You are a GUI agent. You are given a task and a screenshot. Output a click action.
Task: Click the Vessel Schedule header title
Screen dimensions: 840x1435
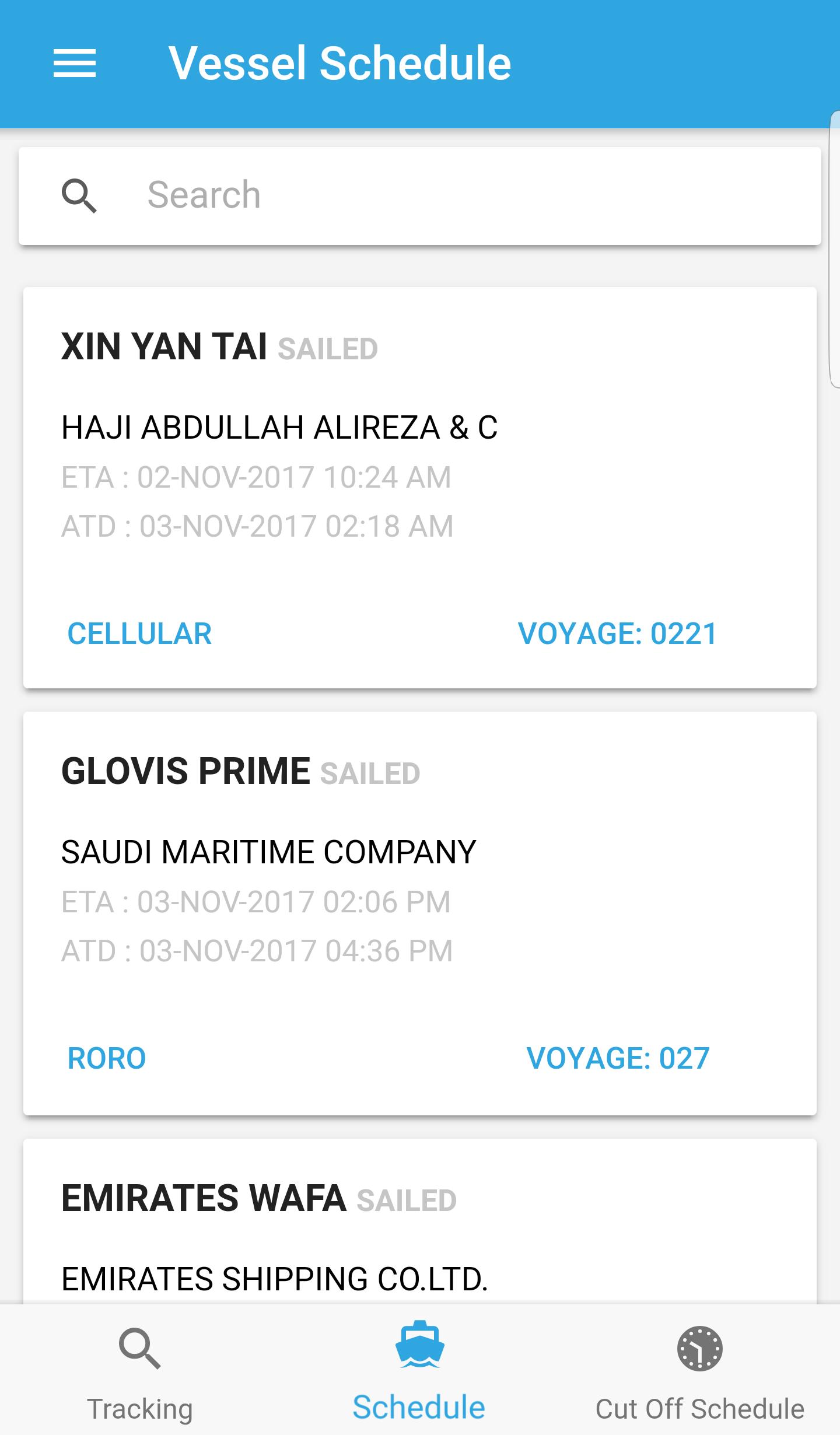click(x=339, y=63)
